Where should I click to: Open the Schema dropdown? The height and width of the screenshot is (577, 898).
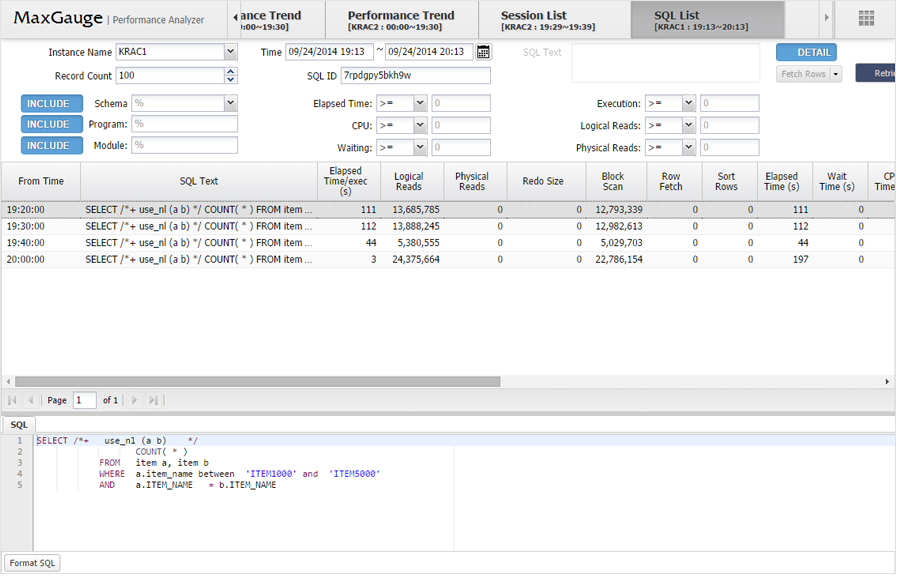(x=230, y=104)
